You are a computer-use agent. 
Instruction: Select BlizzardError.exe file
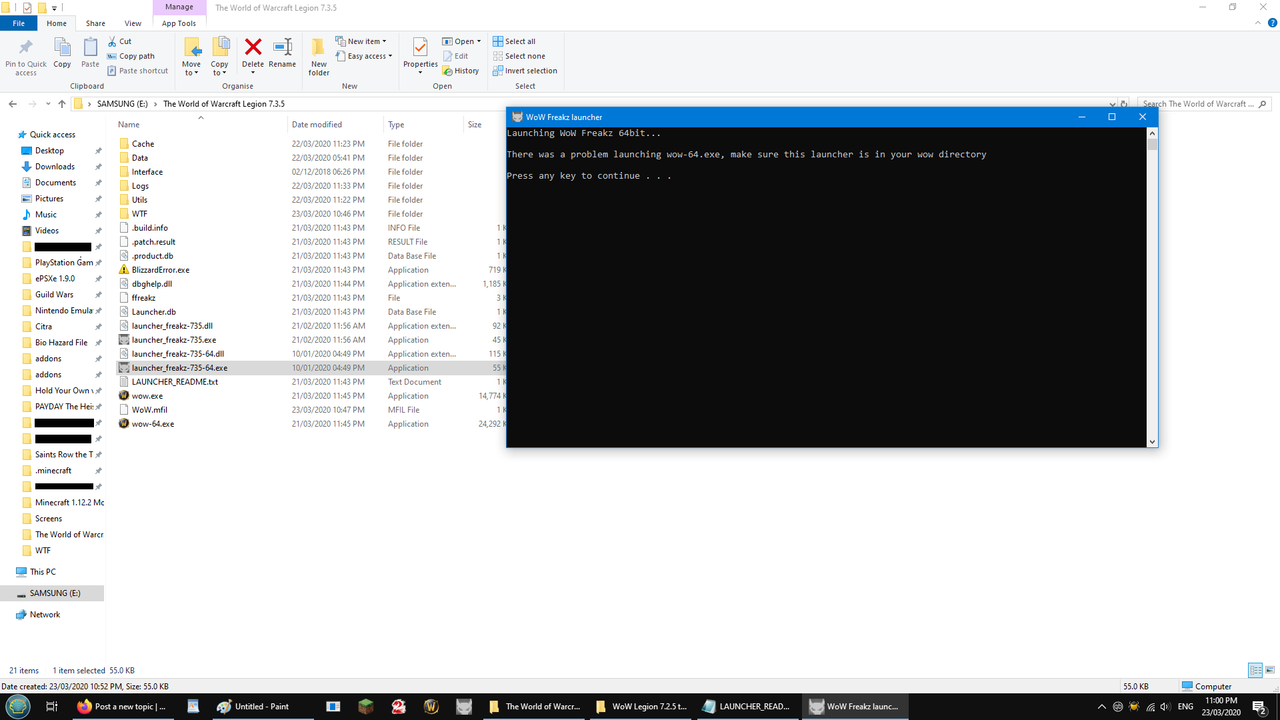[160, 270]
